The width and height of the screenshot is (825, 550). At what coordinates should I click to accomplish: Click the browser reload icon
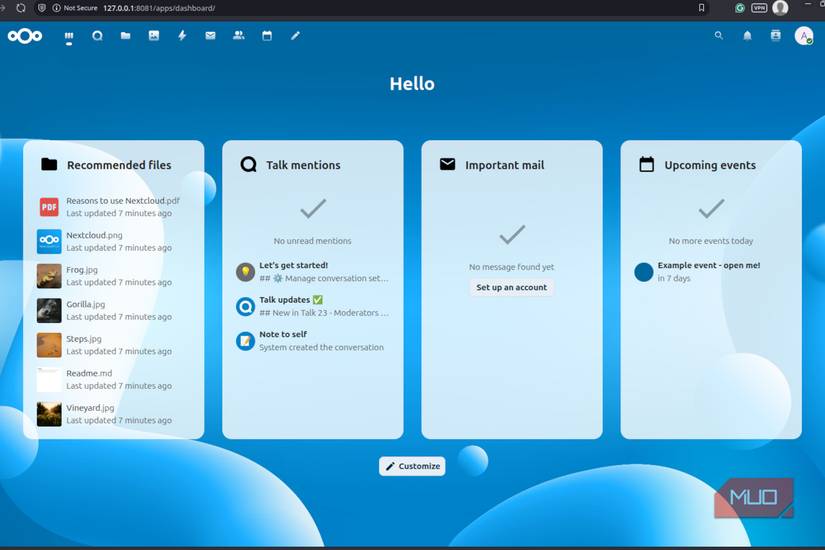tap(21, 8)
